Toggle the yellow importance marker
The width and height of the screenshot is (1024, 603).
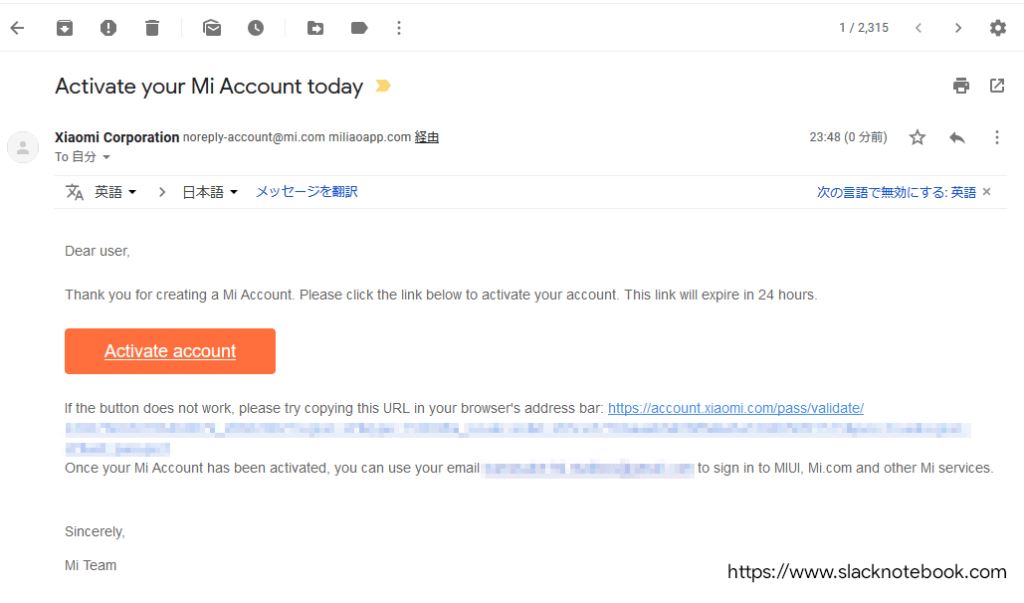(383, 86)
